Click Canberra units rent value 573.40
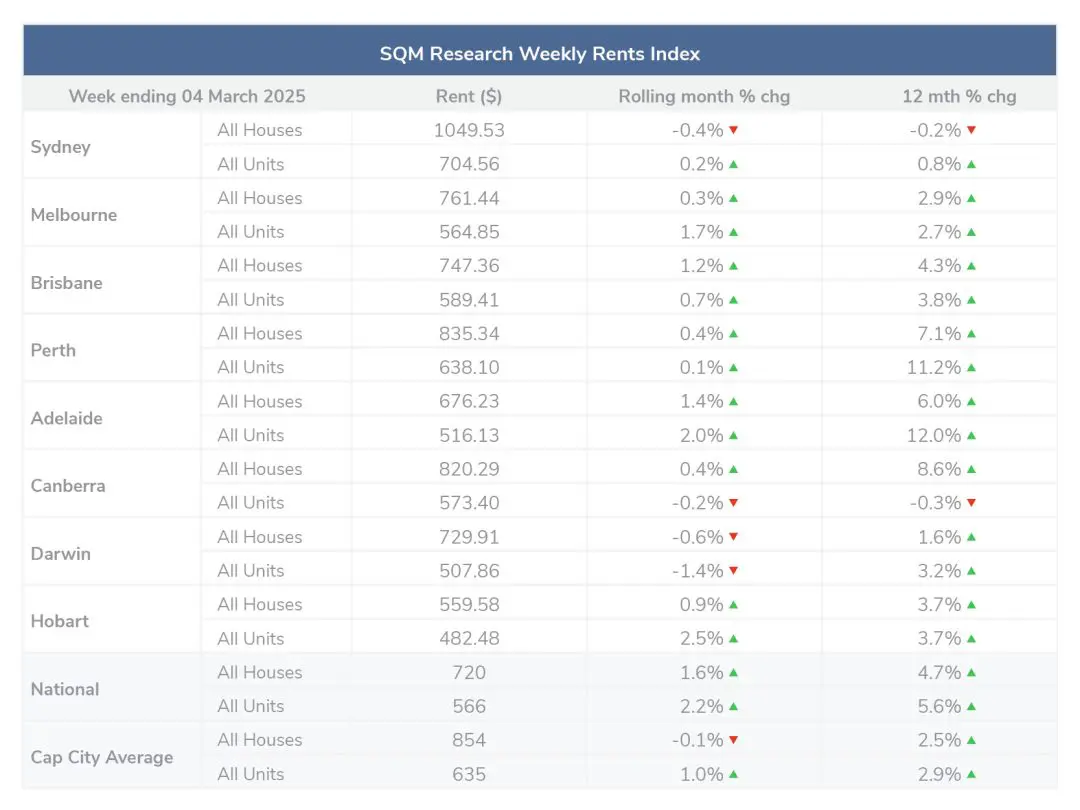This screenshot has height=810, width=1080. pyautogui.click(x=469, y=503)
